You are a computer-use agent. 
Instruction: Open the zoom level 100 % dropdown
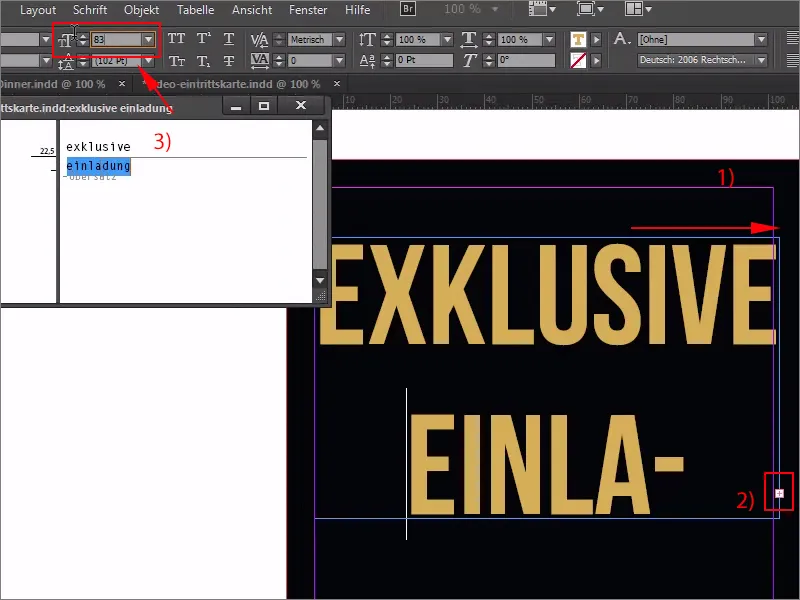[x=494, y=9]
